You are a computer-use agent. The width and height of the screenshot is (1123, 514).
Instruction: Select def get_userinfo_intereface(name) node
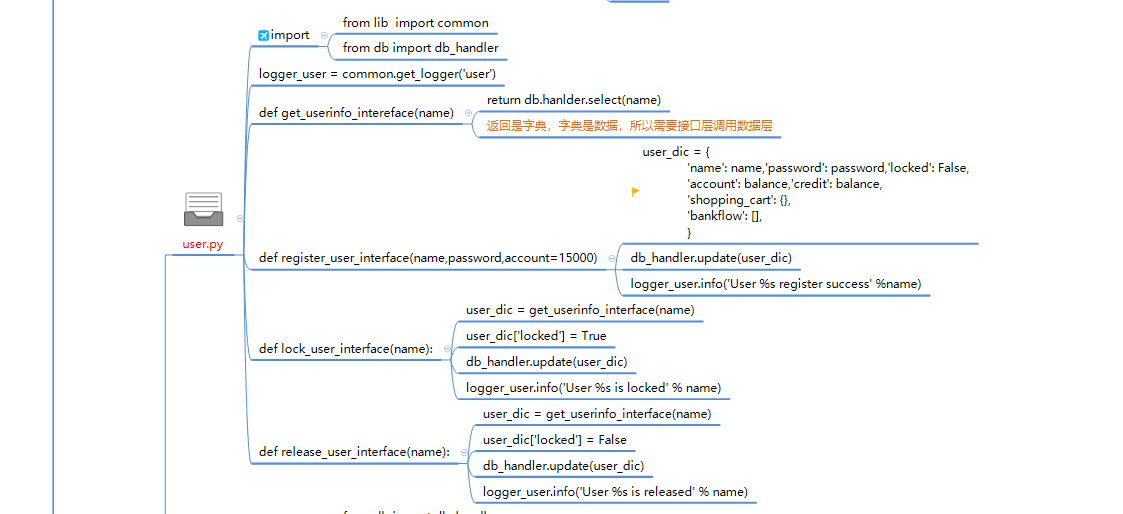pos(356,113)
